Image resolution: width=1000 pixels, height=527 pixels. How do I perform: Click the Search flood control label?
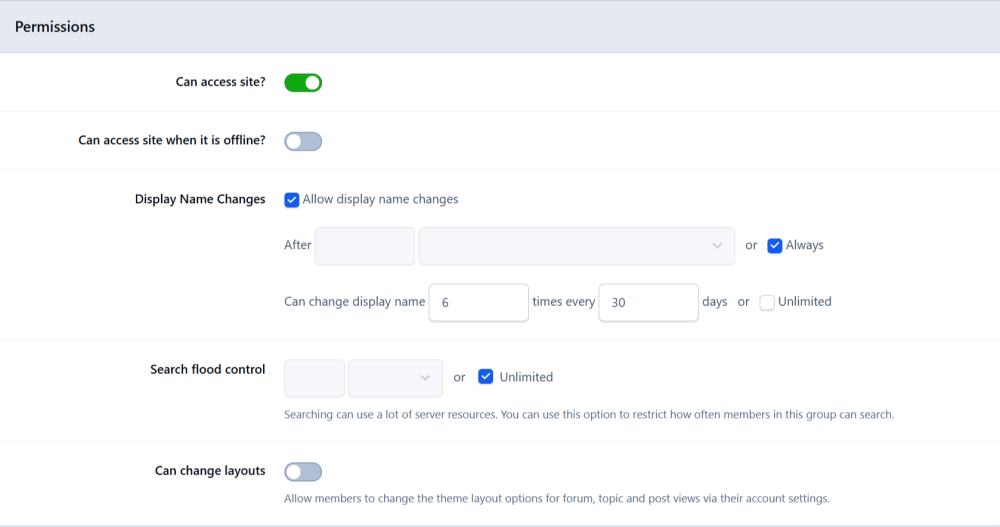(x=207, y=369)
